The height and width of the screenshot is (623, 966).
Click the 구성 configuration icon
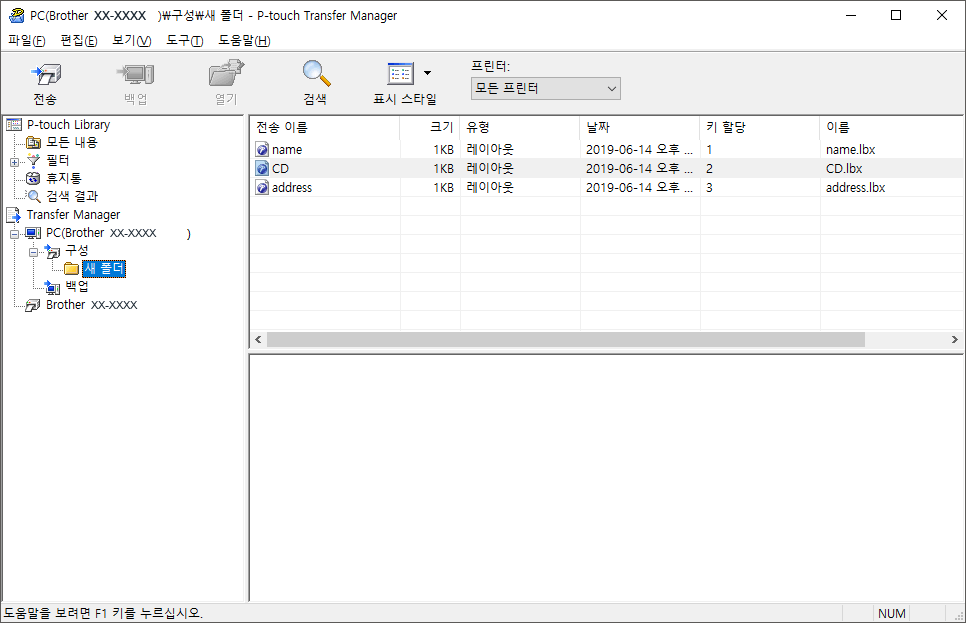[52, 251]
